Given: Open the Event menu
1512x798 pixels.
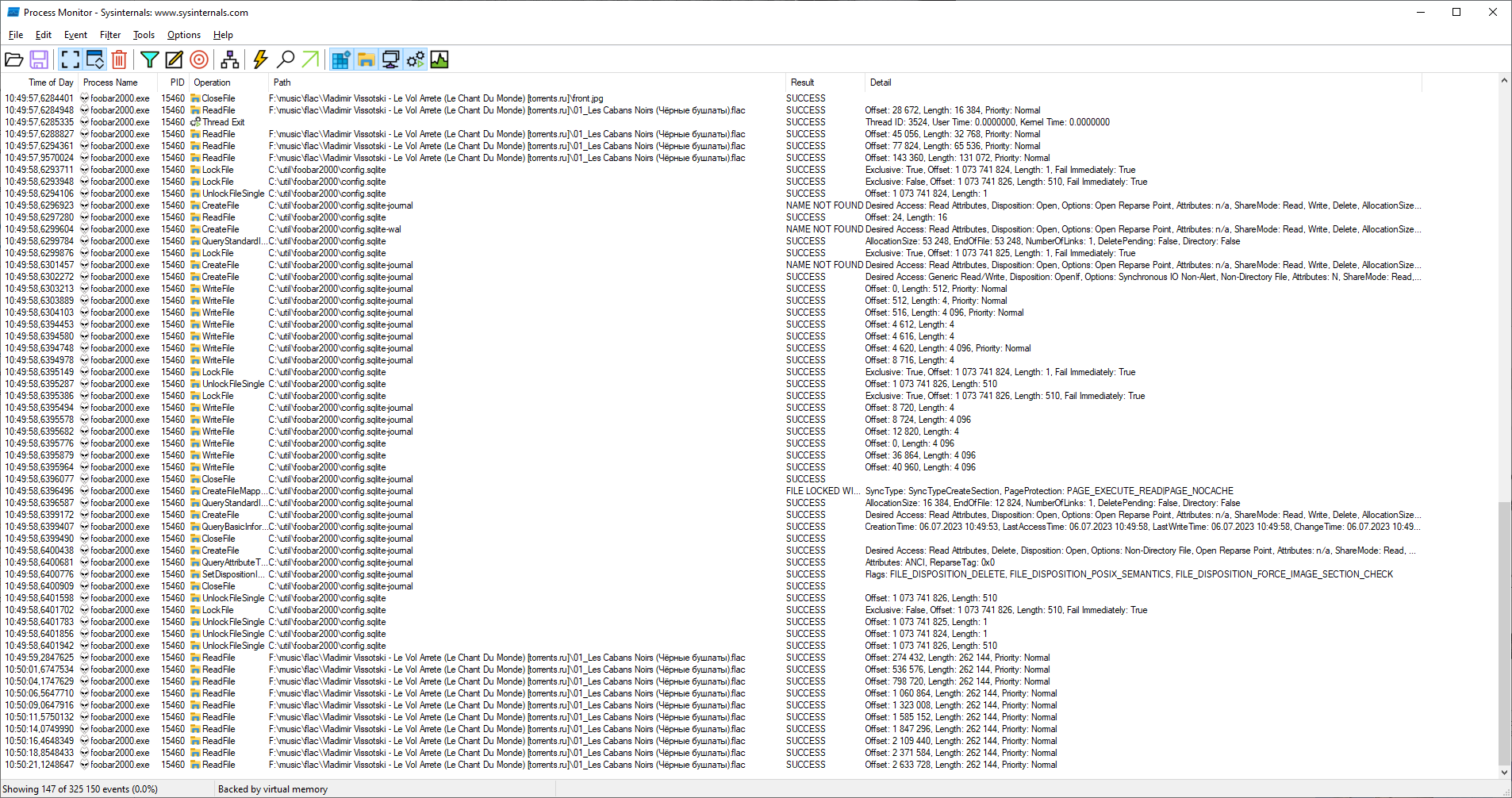Looking at the screenshot, I should coord(76,35).
